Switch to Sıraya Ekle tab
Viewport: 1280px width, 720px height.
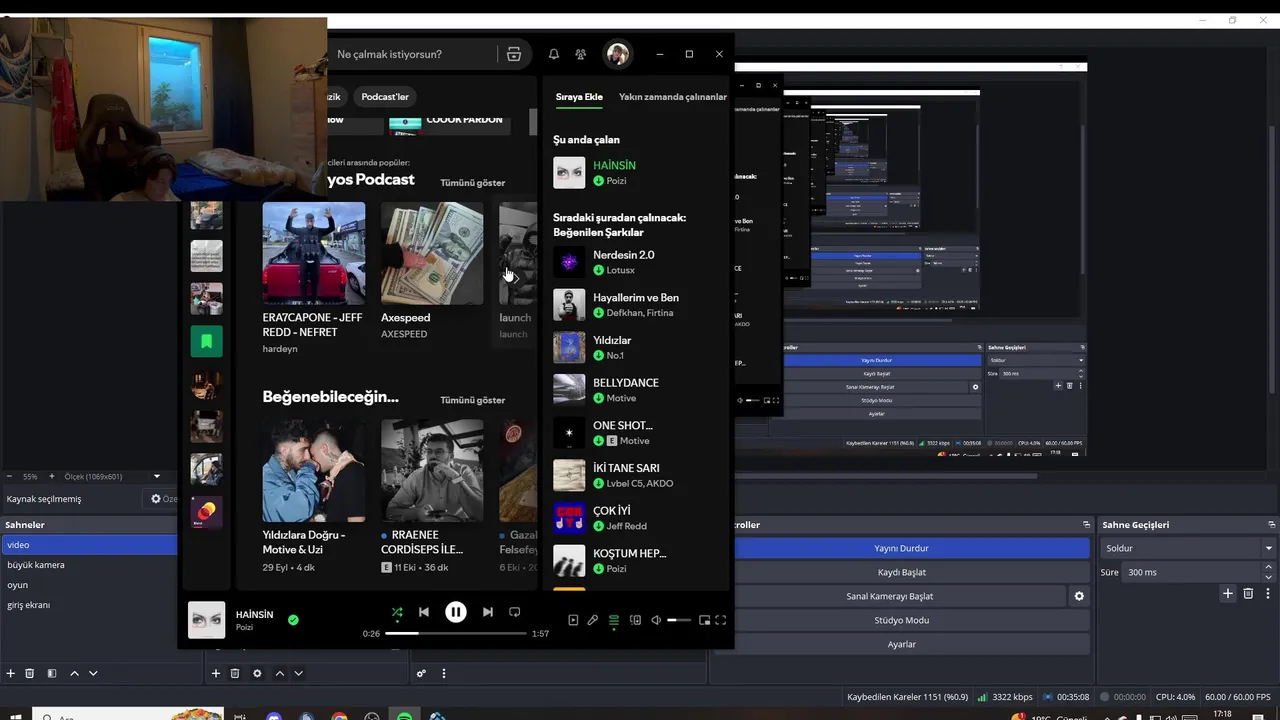click(x=579, y=97)
